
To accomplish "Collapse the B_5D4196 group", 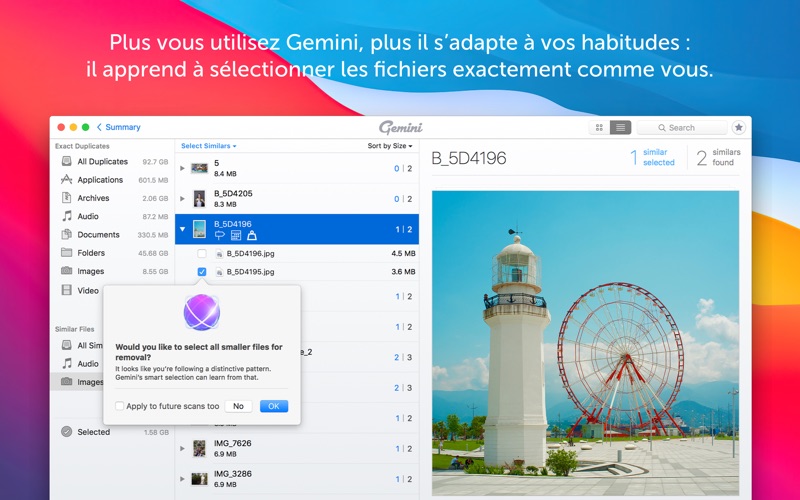I will tap(182, 229).
